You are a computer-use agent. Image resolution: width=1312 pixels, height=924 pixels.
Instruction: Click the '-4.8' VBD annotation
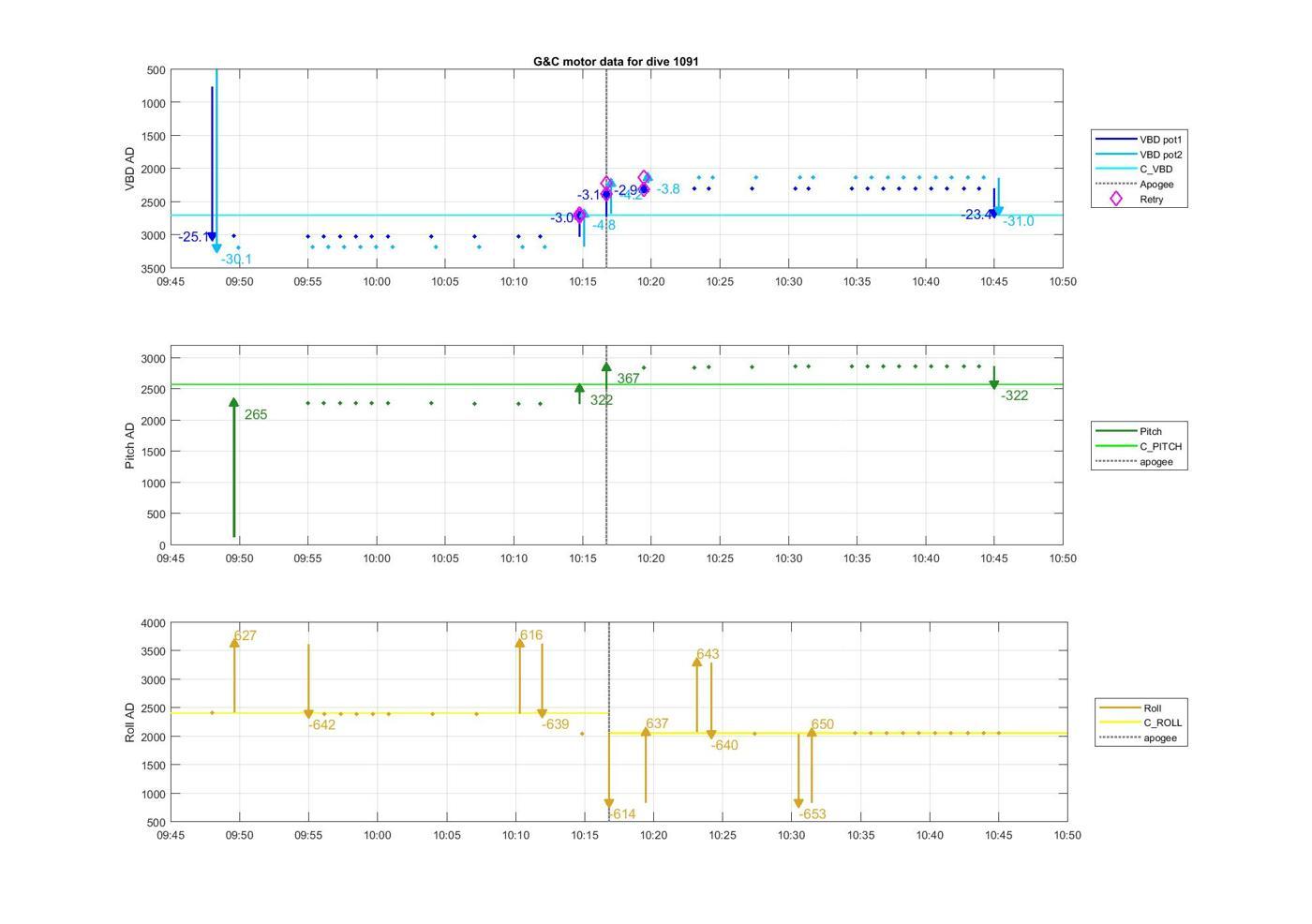604,226
